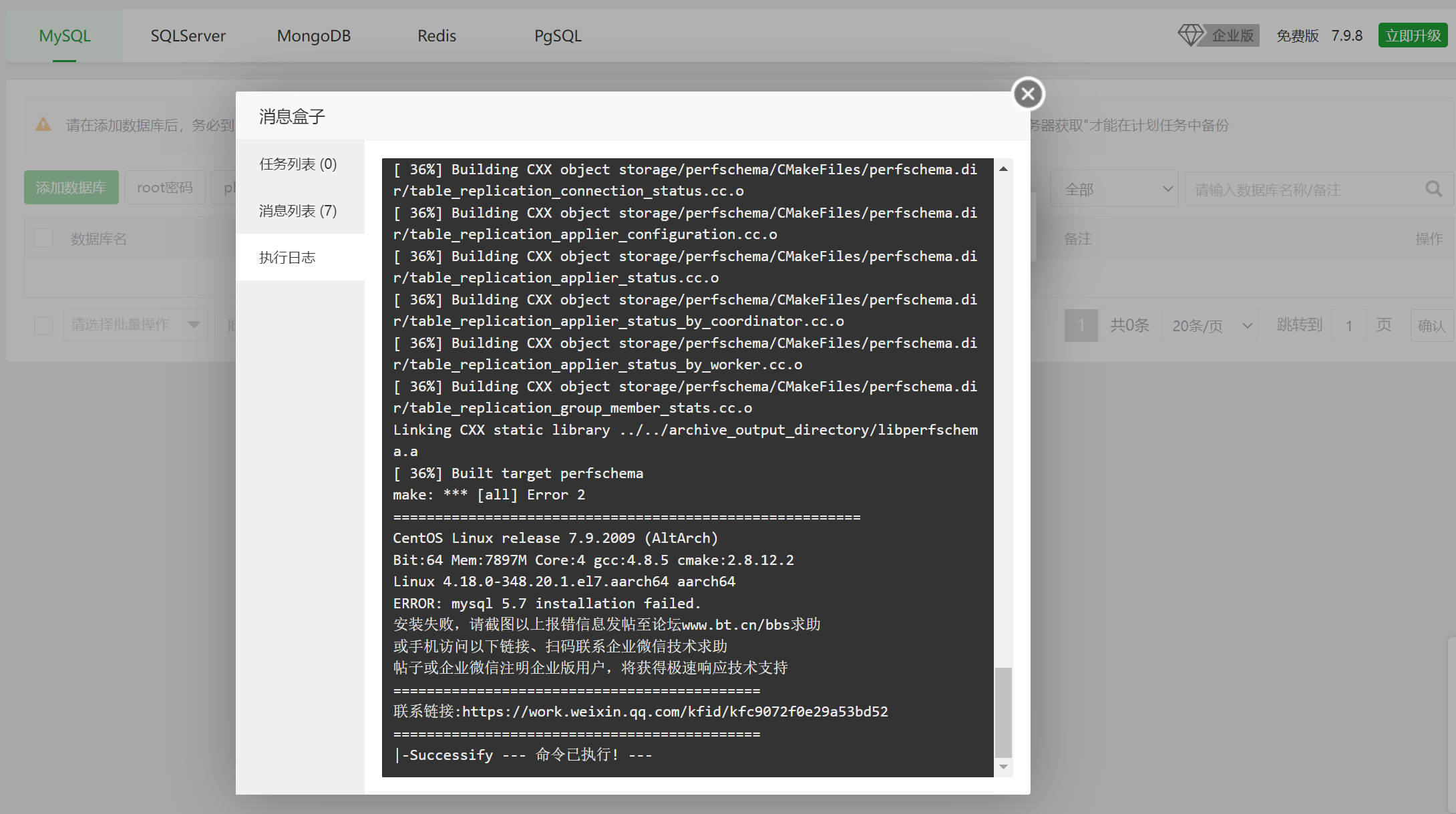1456x814 pixels.
Task: Click the log line 'make: *** [all] Error 2'
Action: [x=489, y=495]
